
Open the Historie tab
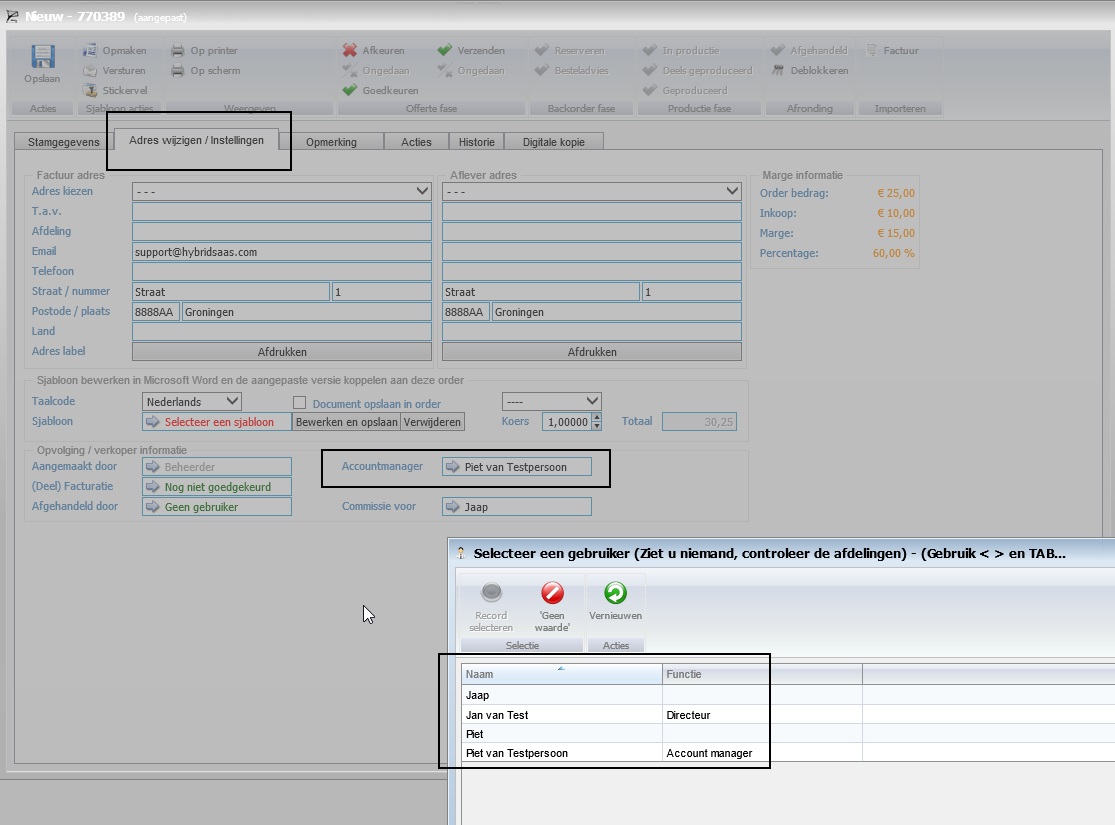pyautogui.click(x=476, y=142)
